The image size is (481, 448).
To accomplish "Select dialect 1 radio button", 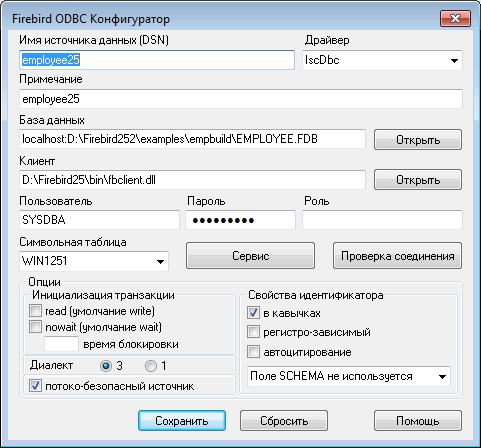I will click(151, 366).
